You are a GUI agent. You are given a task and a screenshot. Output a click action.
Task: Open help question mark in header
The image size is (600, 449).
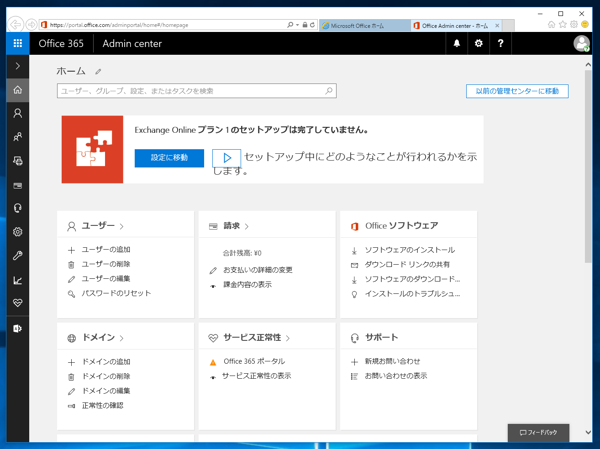500,43
